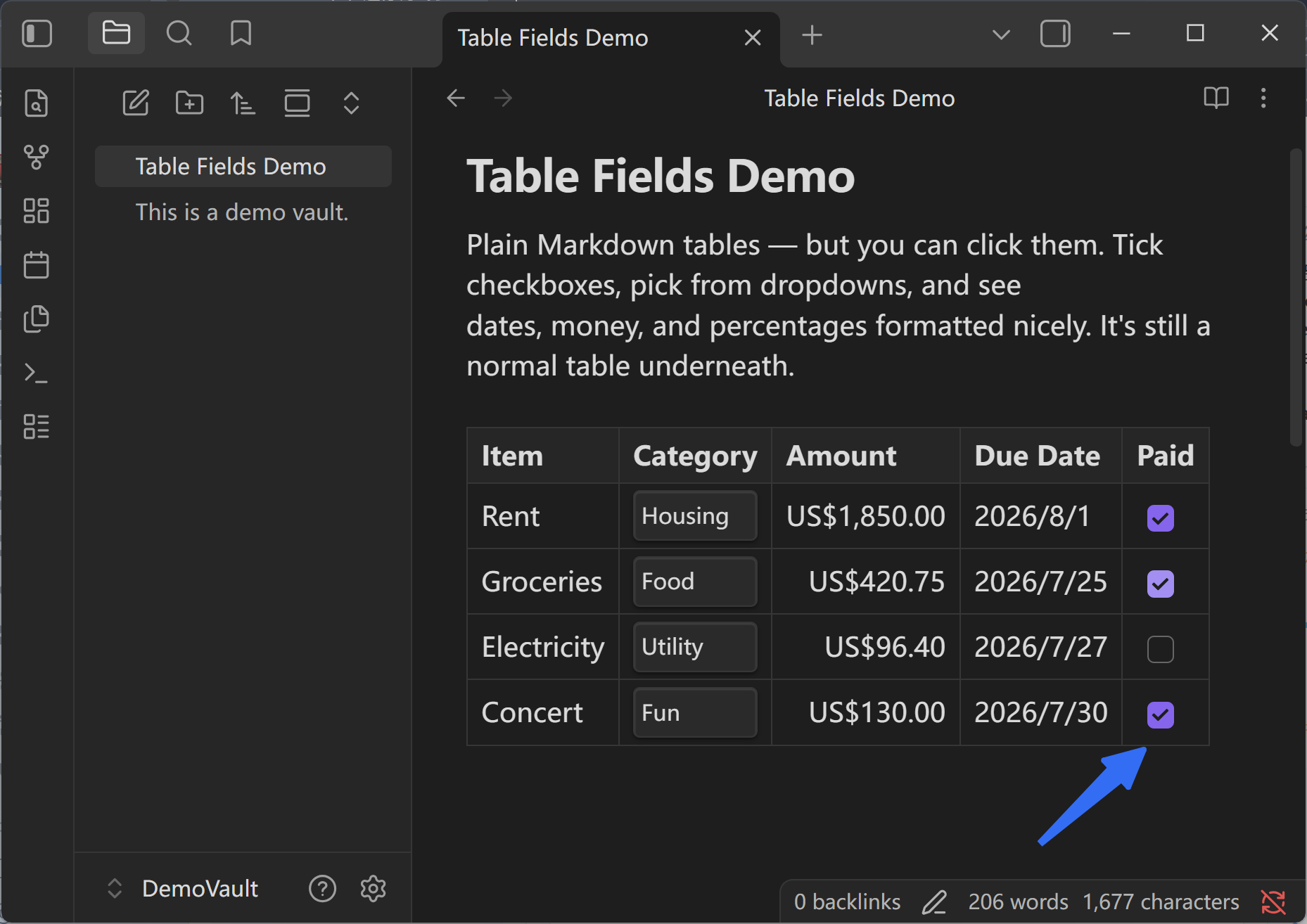Open the settings gear
The height and width of the screenshot is (924, 1307).
click(373, 889)
